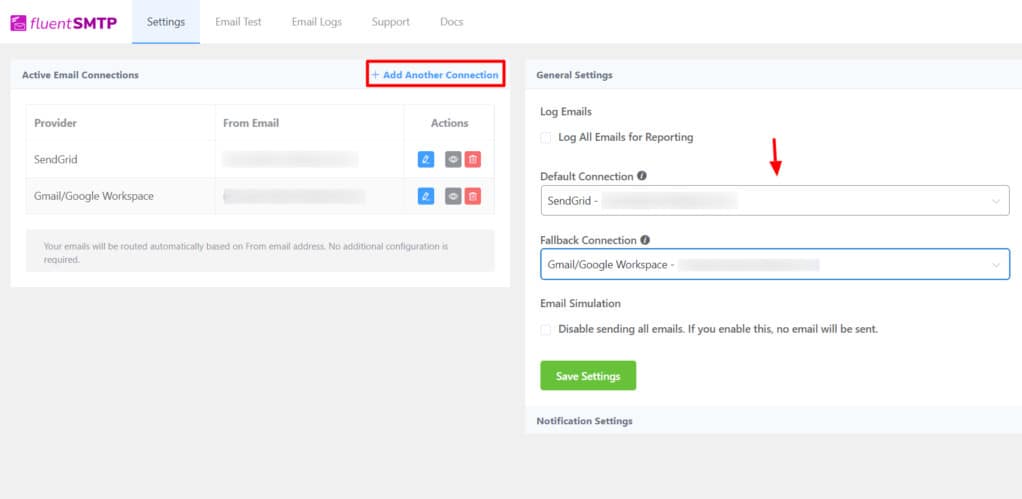The height and width of the screenshot is (499, 1022).
Task: View the SendGrid connection details
Action: click(x=453, y=159)
